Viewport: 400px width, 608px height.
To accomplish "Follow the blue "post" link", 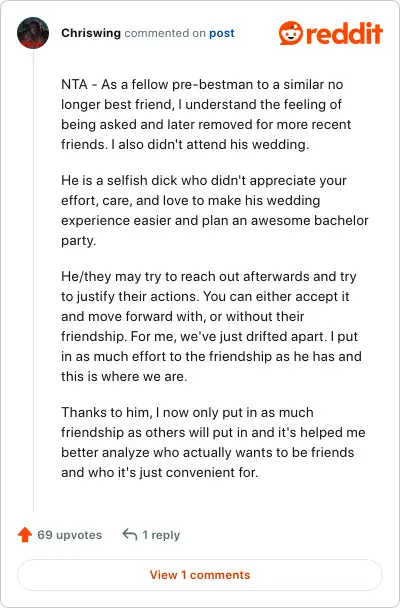I will [x=222, y=33].
